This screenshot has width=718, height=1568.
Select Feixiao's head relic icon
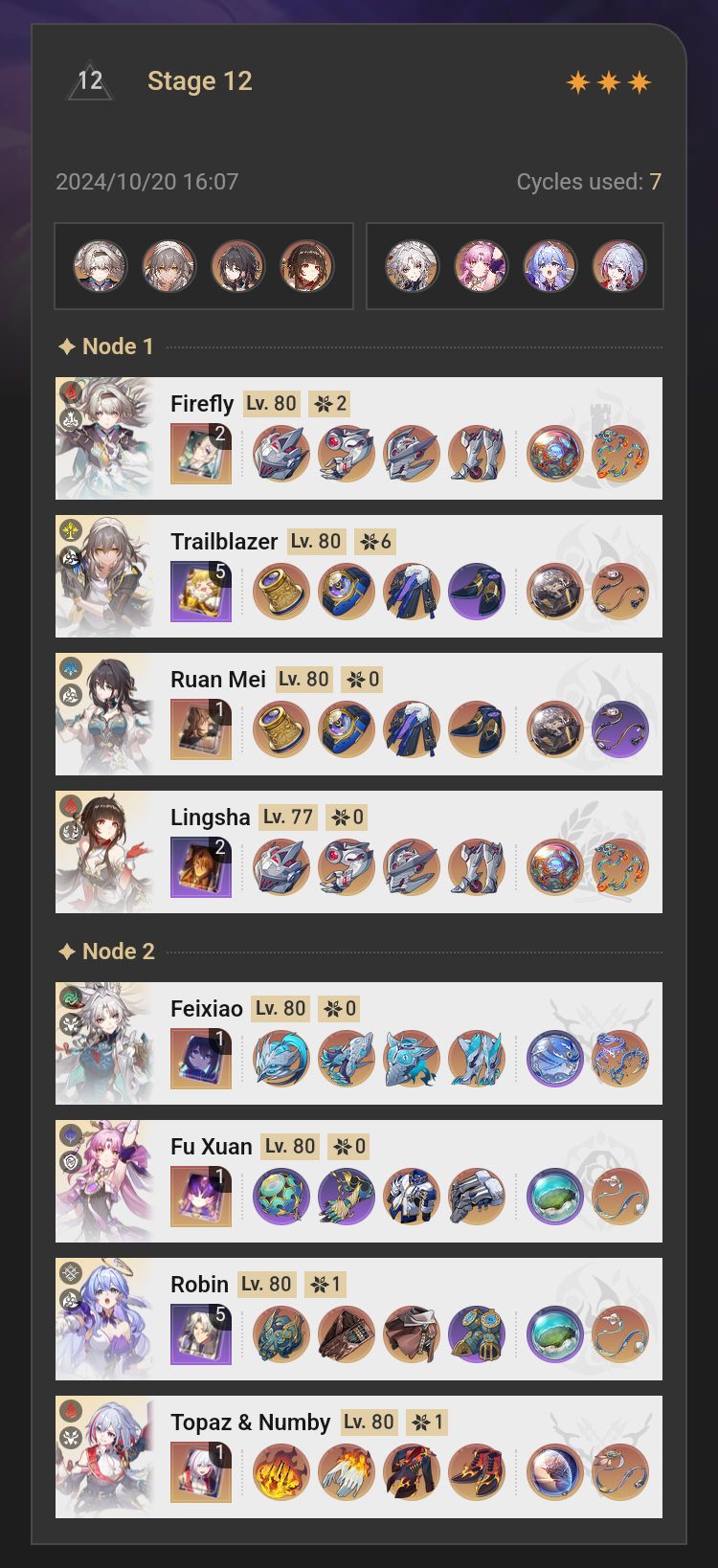pos(281,1059)
